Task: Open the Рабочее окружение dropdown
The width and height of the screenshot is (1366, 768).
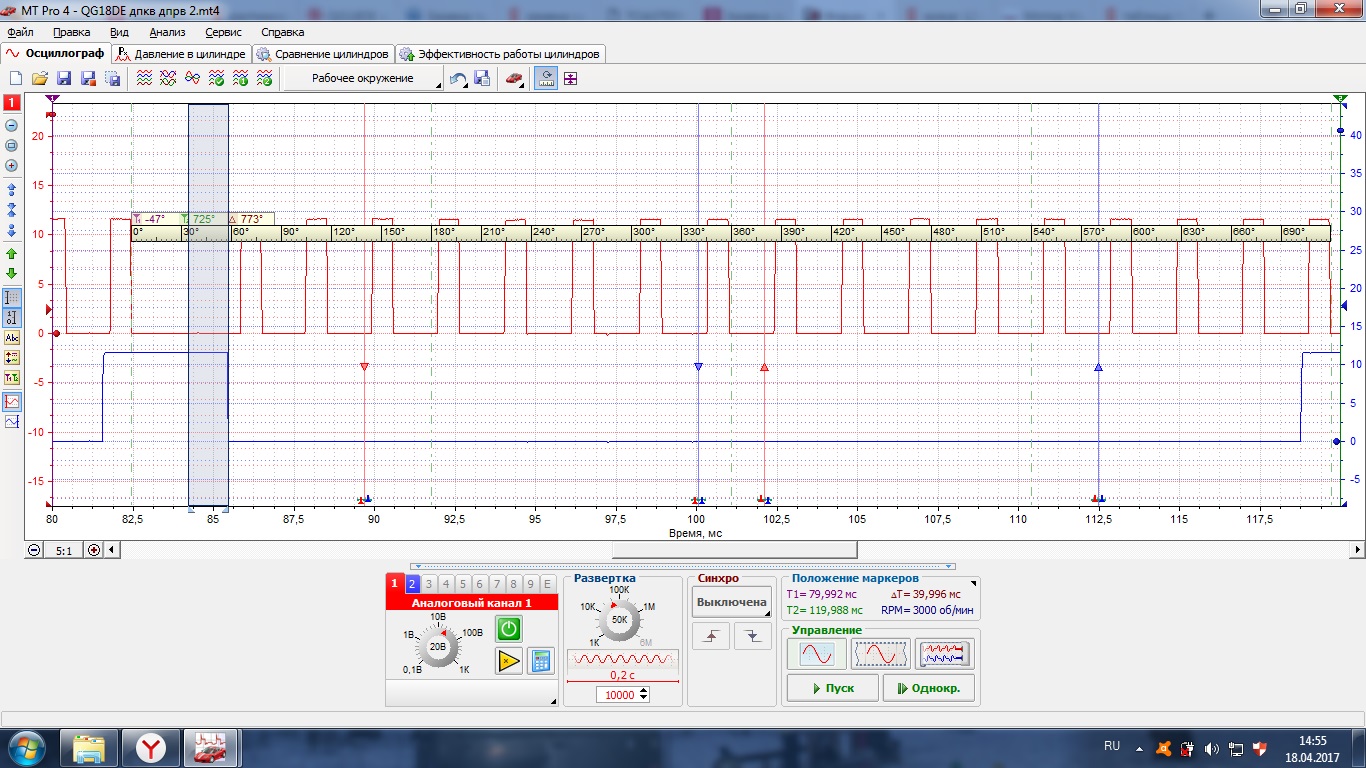Action: coord(364,79)
